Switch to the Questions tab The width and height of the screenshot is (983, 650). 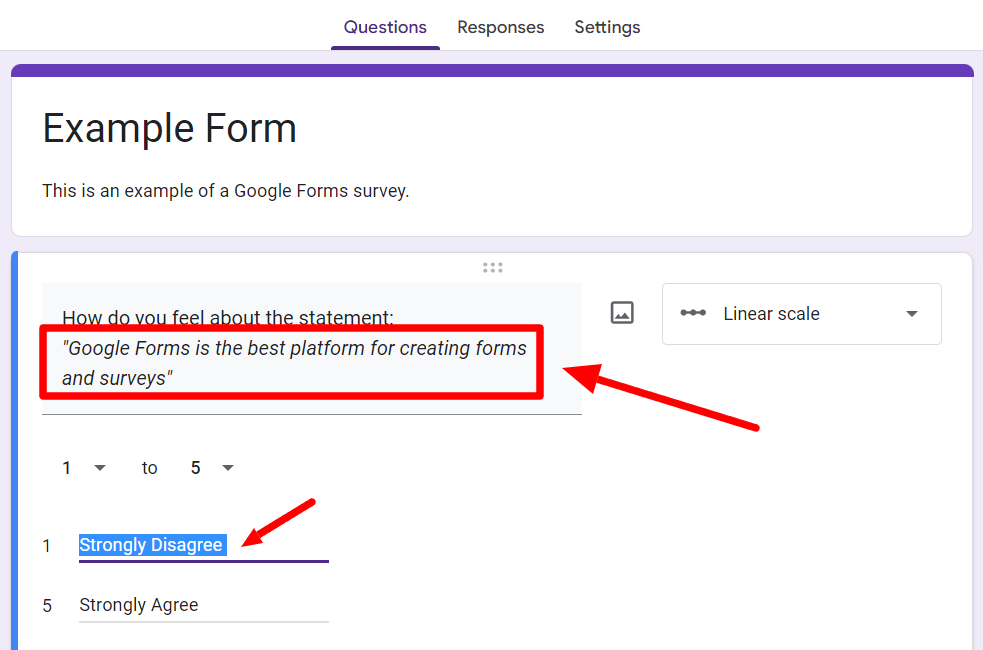tap(385, 28)
